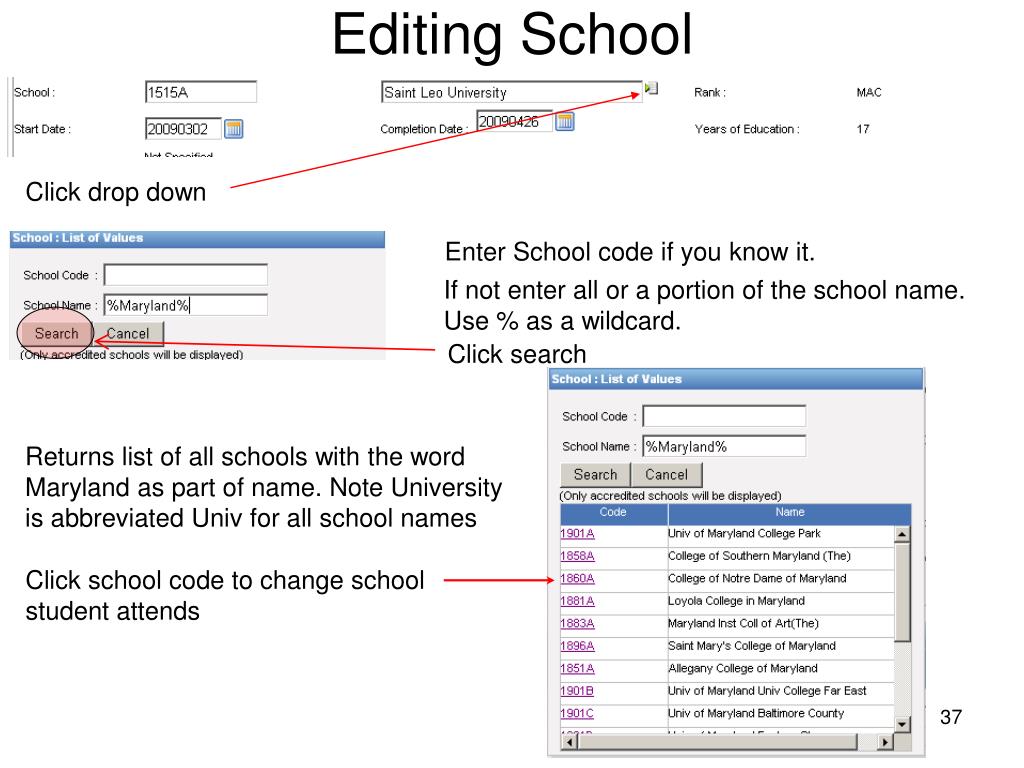The image size is (1024, 768).
Task: Click the Name column header
Action: coord(790,513)
